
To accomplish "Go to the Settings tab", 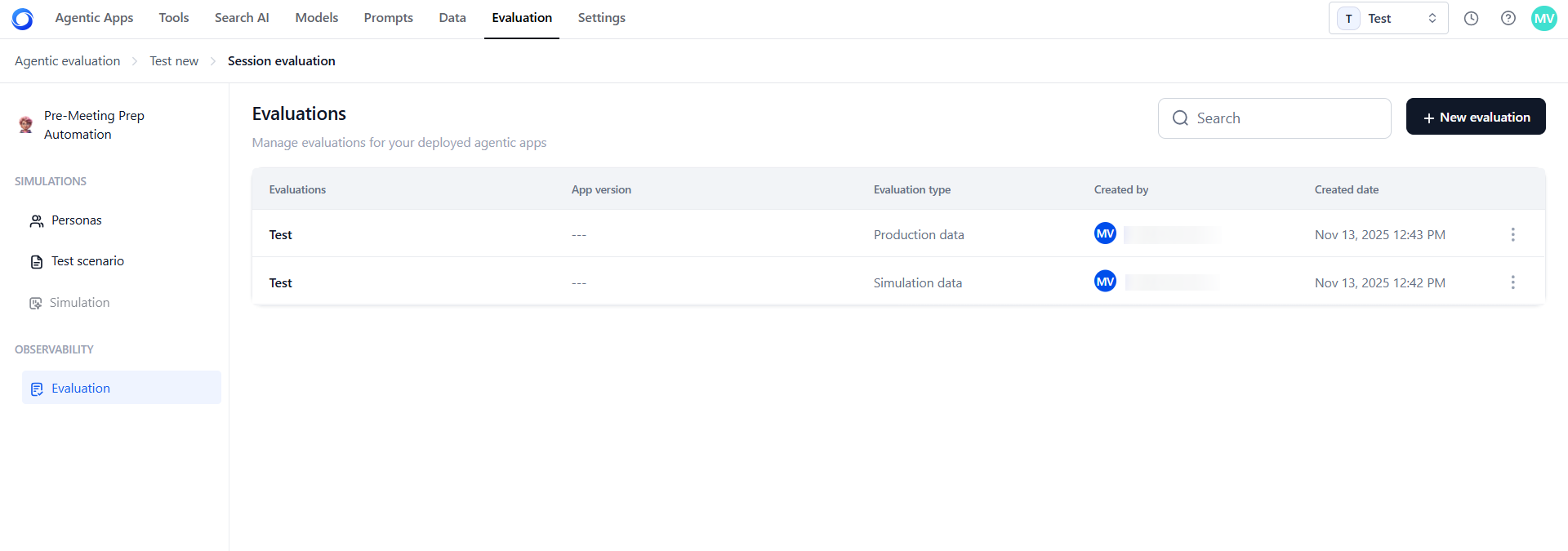I will coord(601,18).
